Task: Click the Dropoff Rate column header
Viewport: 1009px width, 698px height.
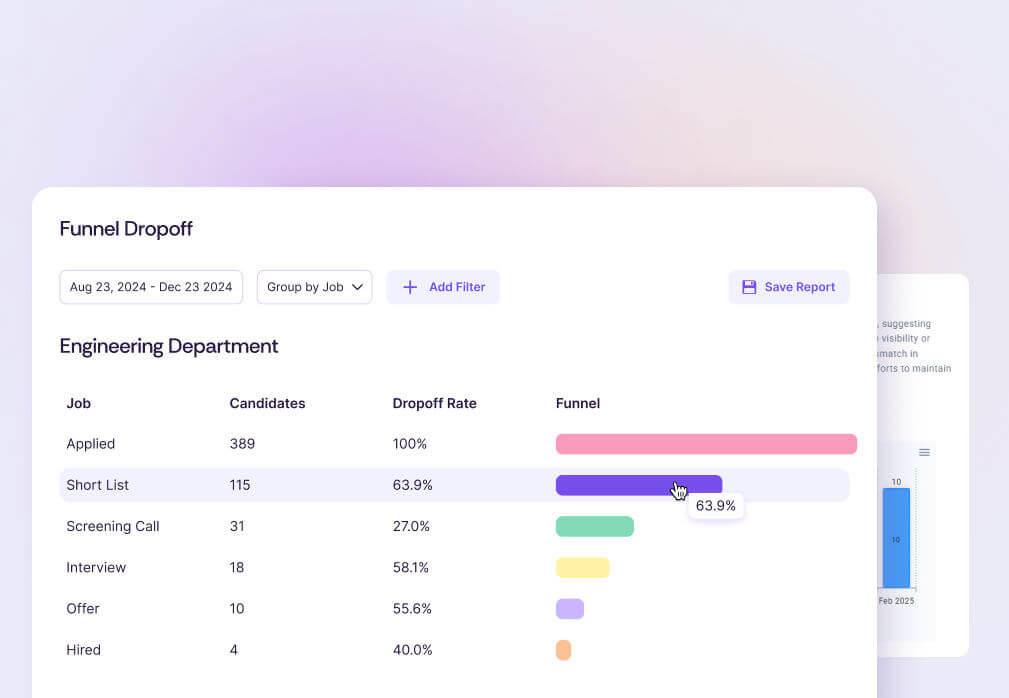Action: click(434, 404)
